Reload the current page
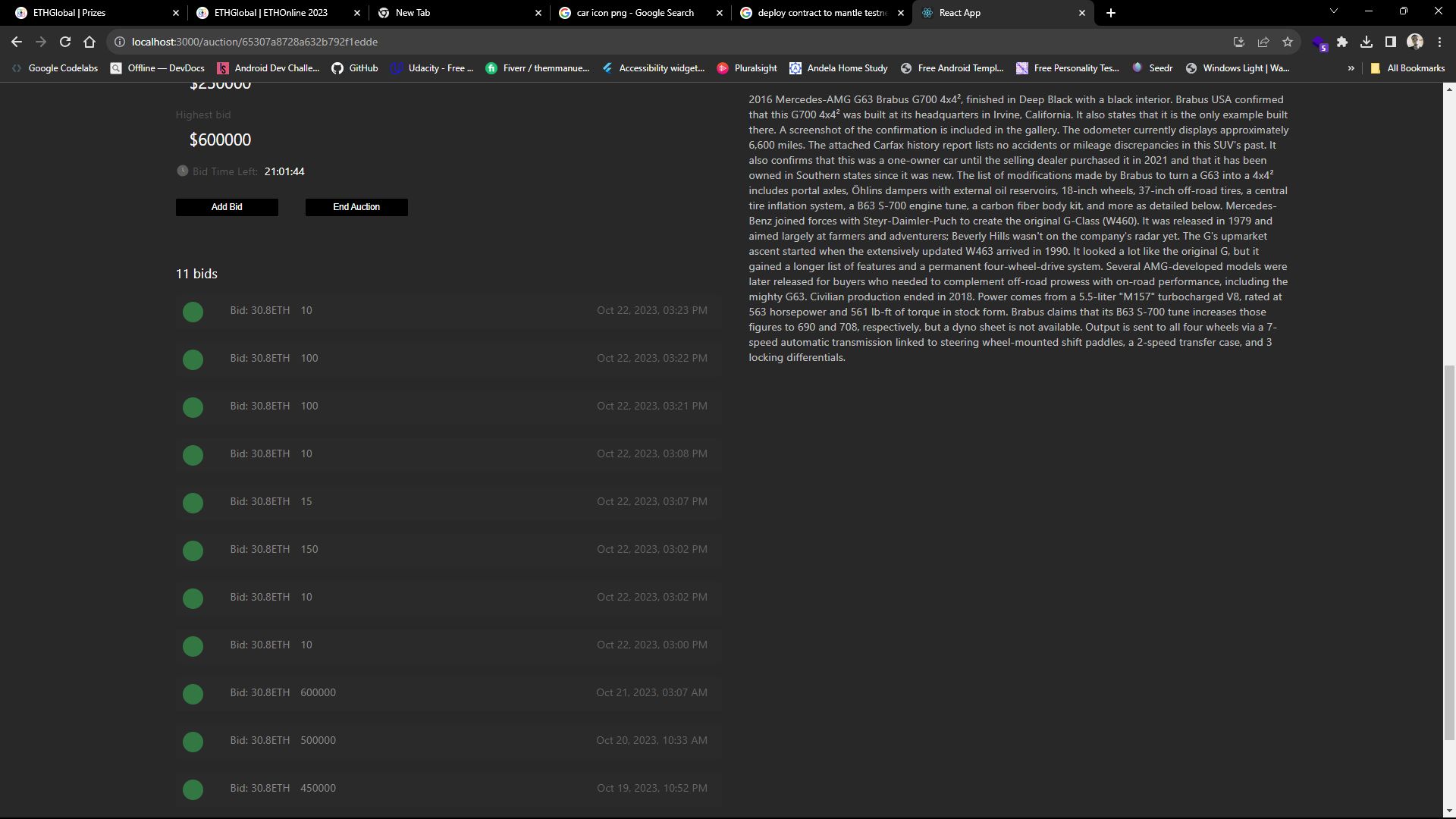The height and width of the screenshot is (819, 1456). click(x=65, y=42)
